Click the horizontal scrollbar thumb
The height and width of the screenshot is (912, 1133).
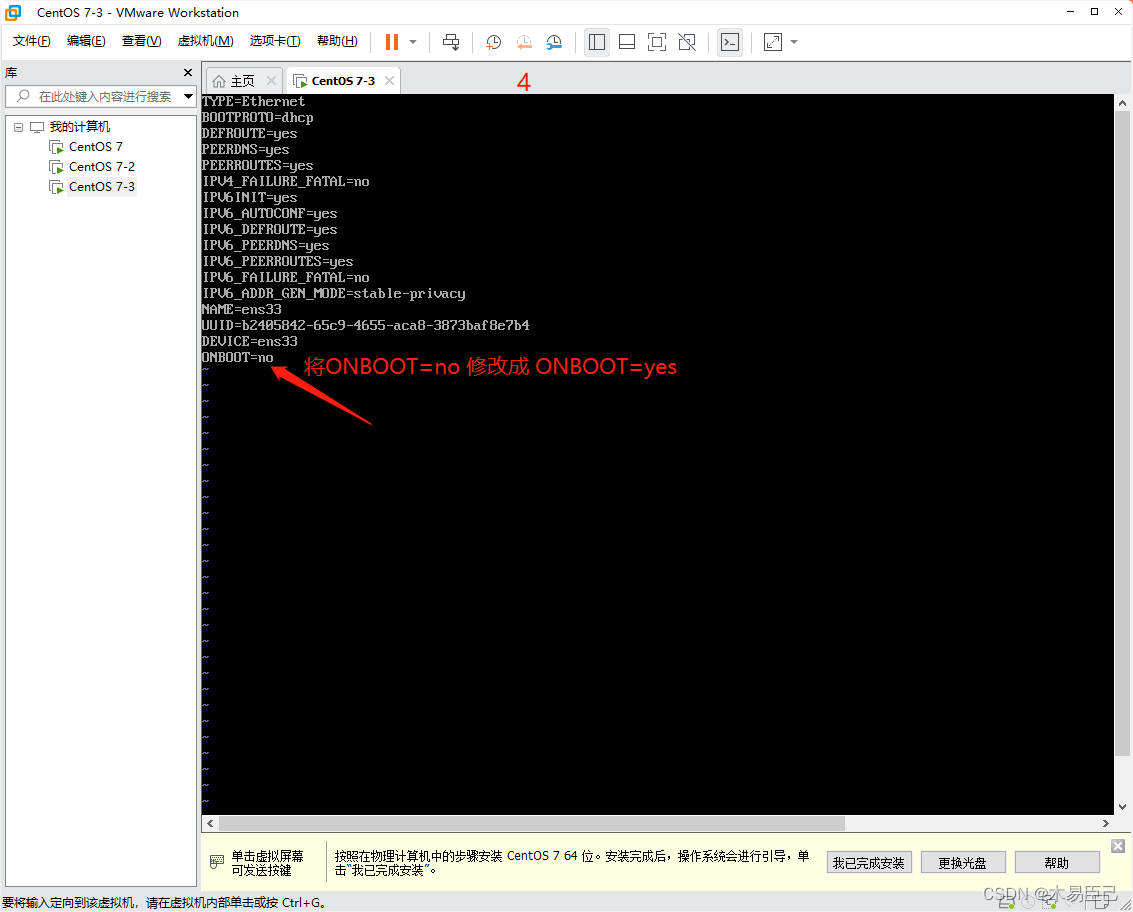532,823
